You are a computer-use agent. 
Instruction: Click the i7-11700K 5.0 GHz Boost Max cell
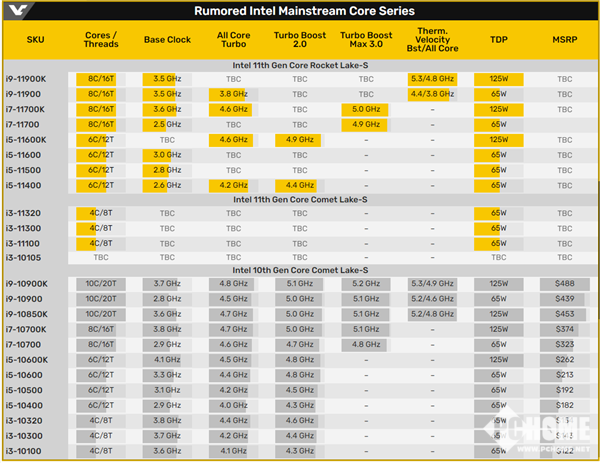coord(366,109)
